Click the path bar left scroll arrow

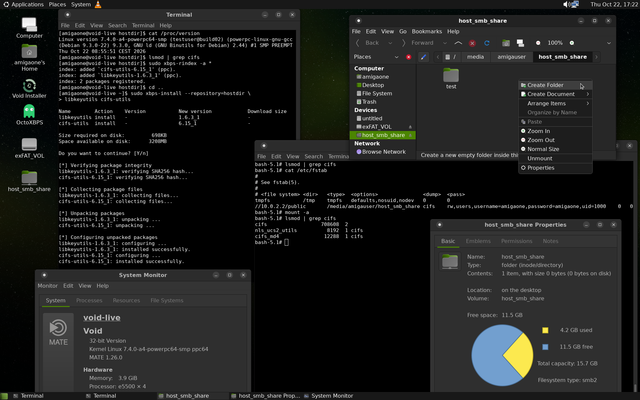coord(438,57)
